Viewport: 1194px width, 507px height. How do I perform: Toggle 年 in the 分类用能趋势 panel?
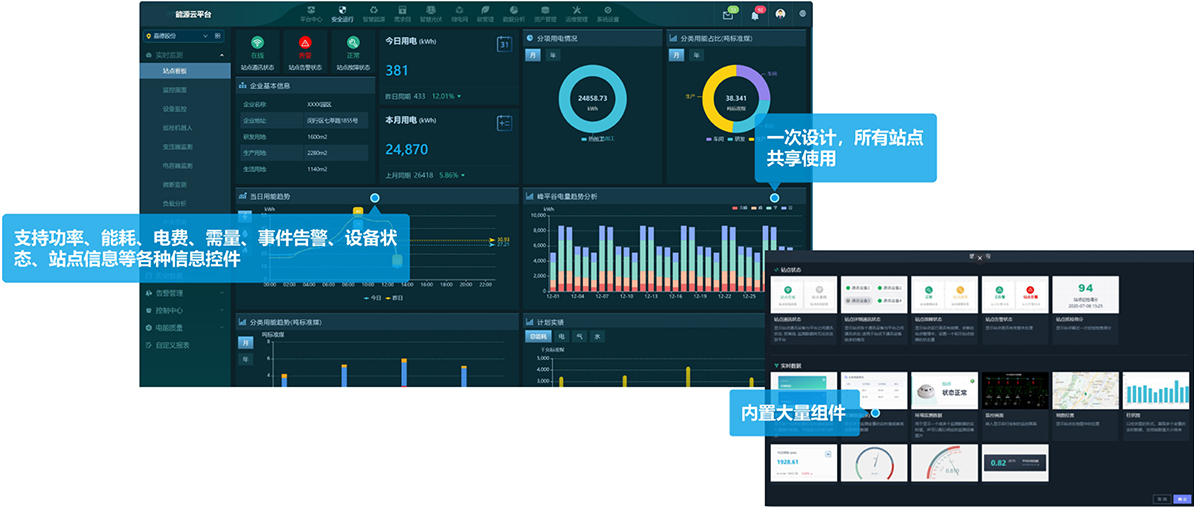[245, 359]
